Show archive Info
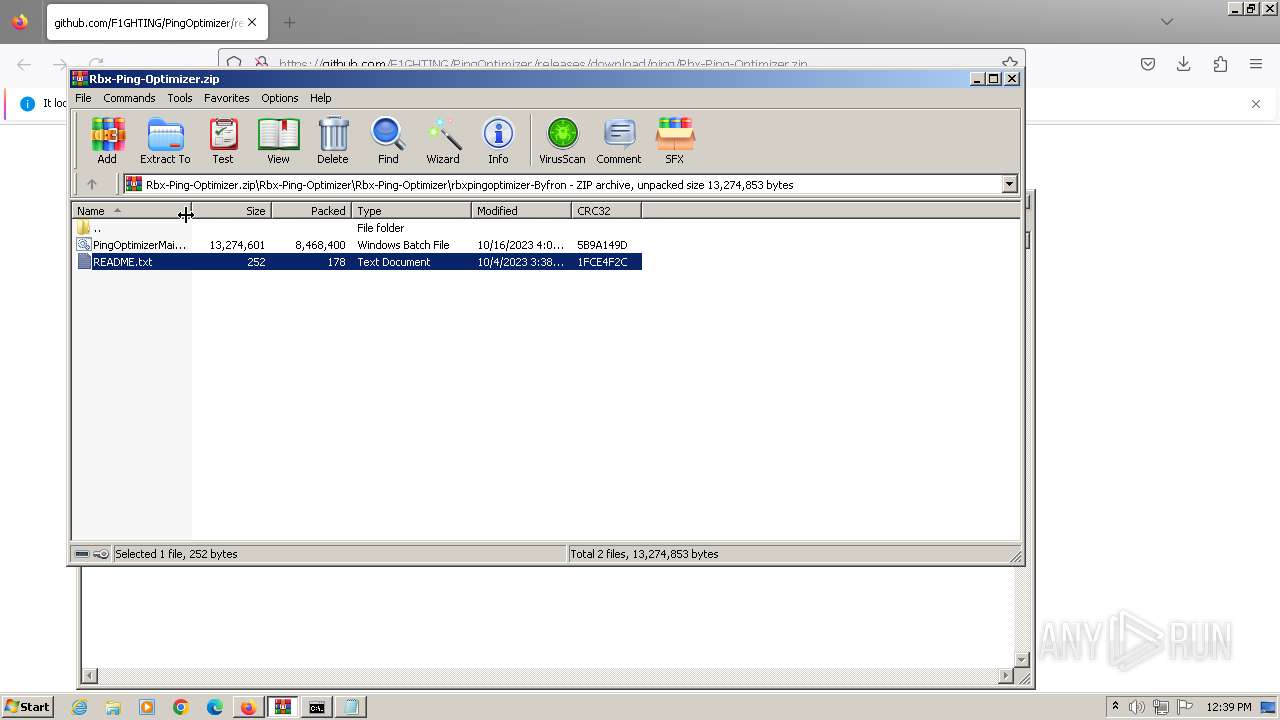The image size is (1280, 720). [498, 140]
